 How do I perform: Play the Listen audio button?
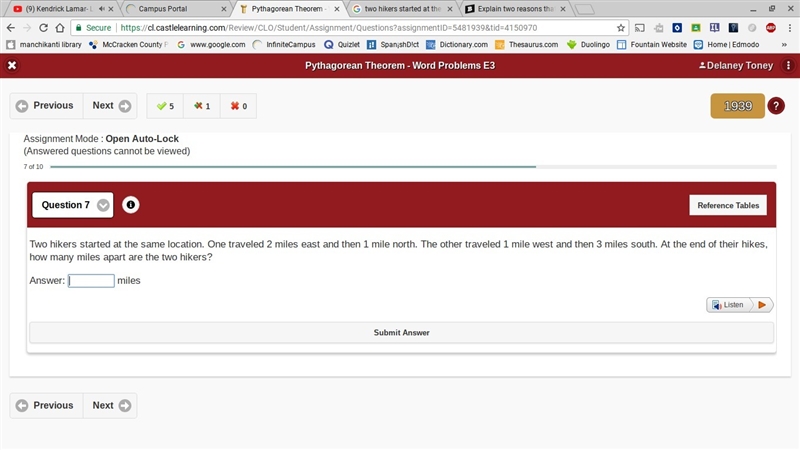coord(762,305)
